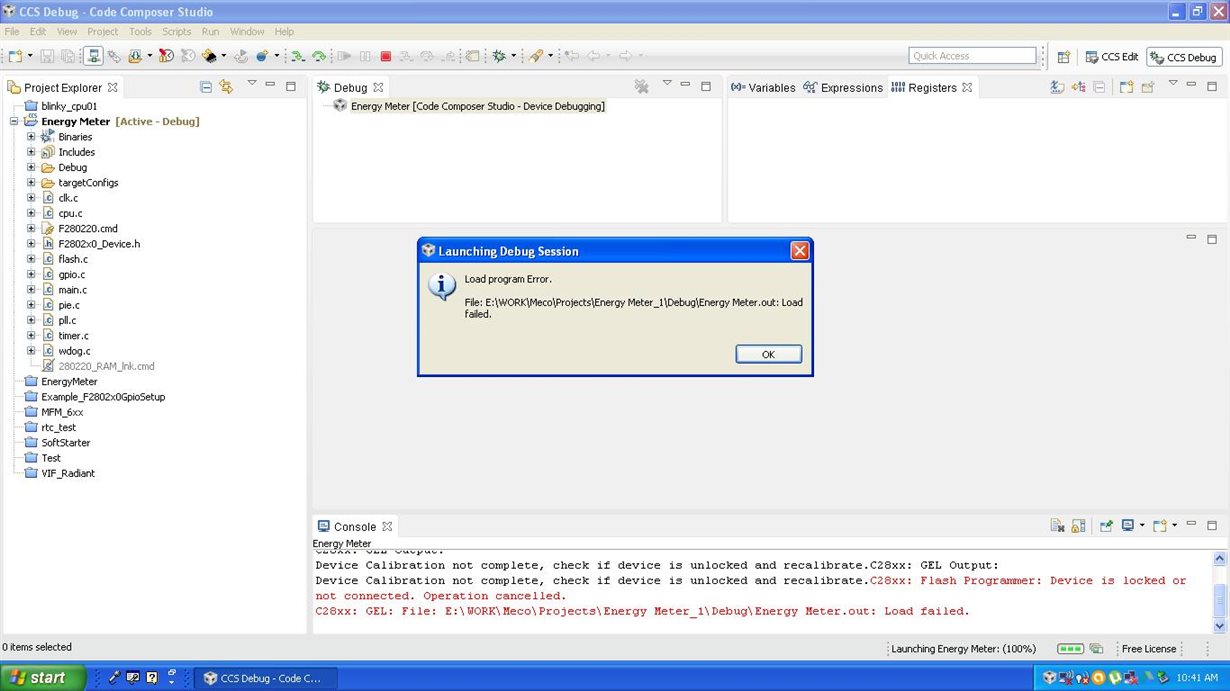Image resolution: width=1230 pixels, height=691 pixels.
Task: Click the Pin Console icon
Action: [x=1106, y=525]
